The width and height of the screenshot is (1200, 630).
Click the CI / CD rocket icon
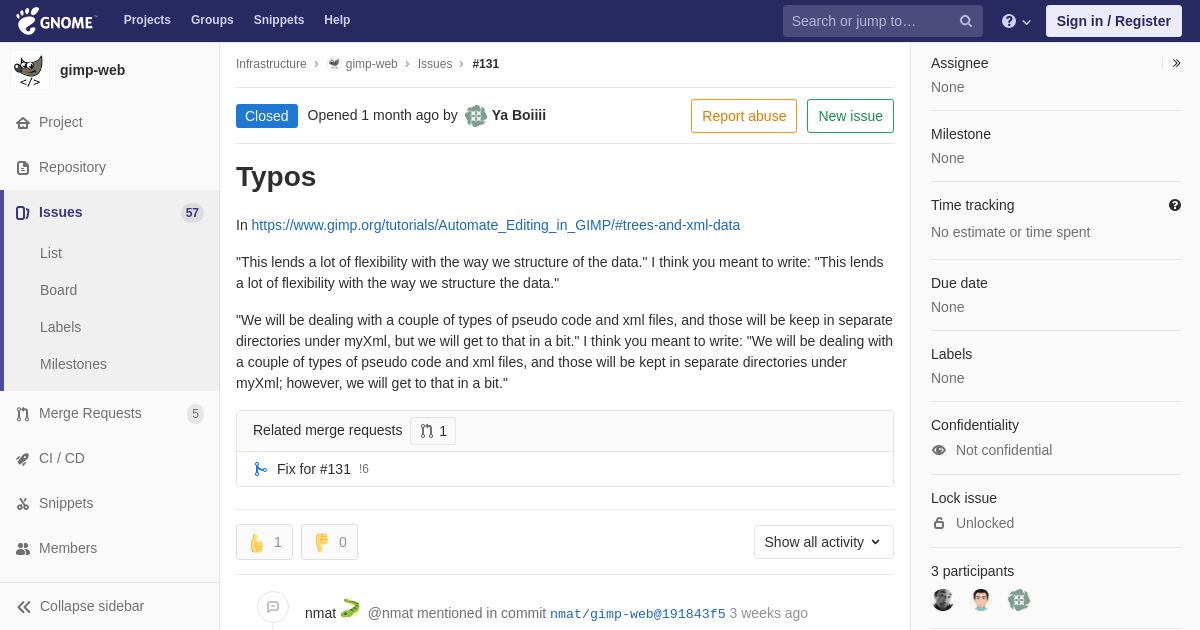23,459
